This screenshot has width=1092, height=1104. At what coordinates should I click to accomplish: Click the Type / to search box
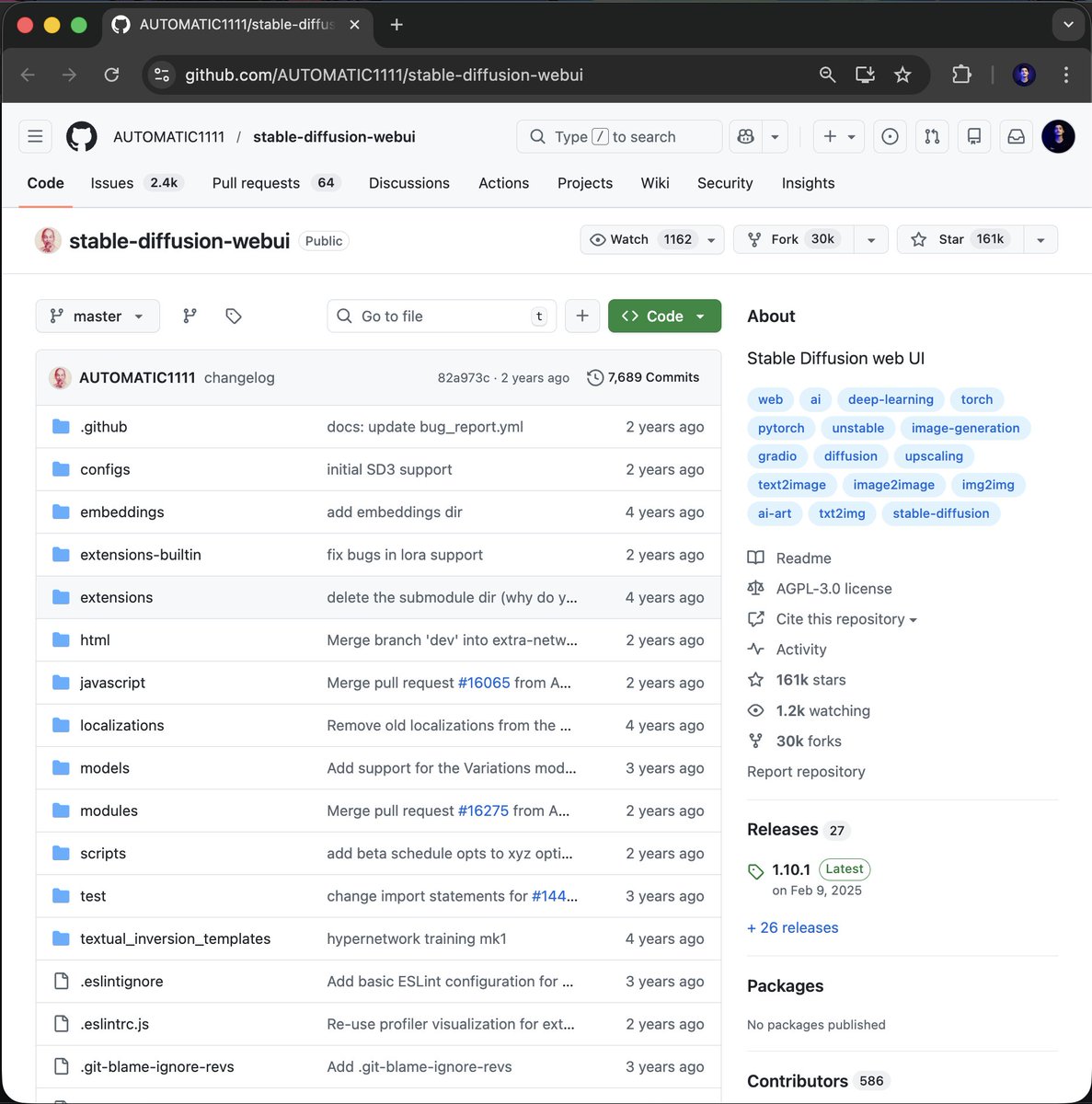(619, 136)
